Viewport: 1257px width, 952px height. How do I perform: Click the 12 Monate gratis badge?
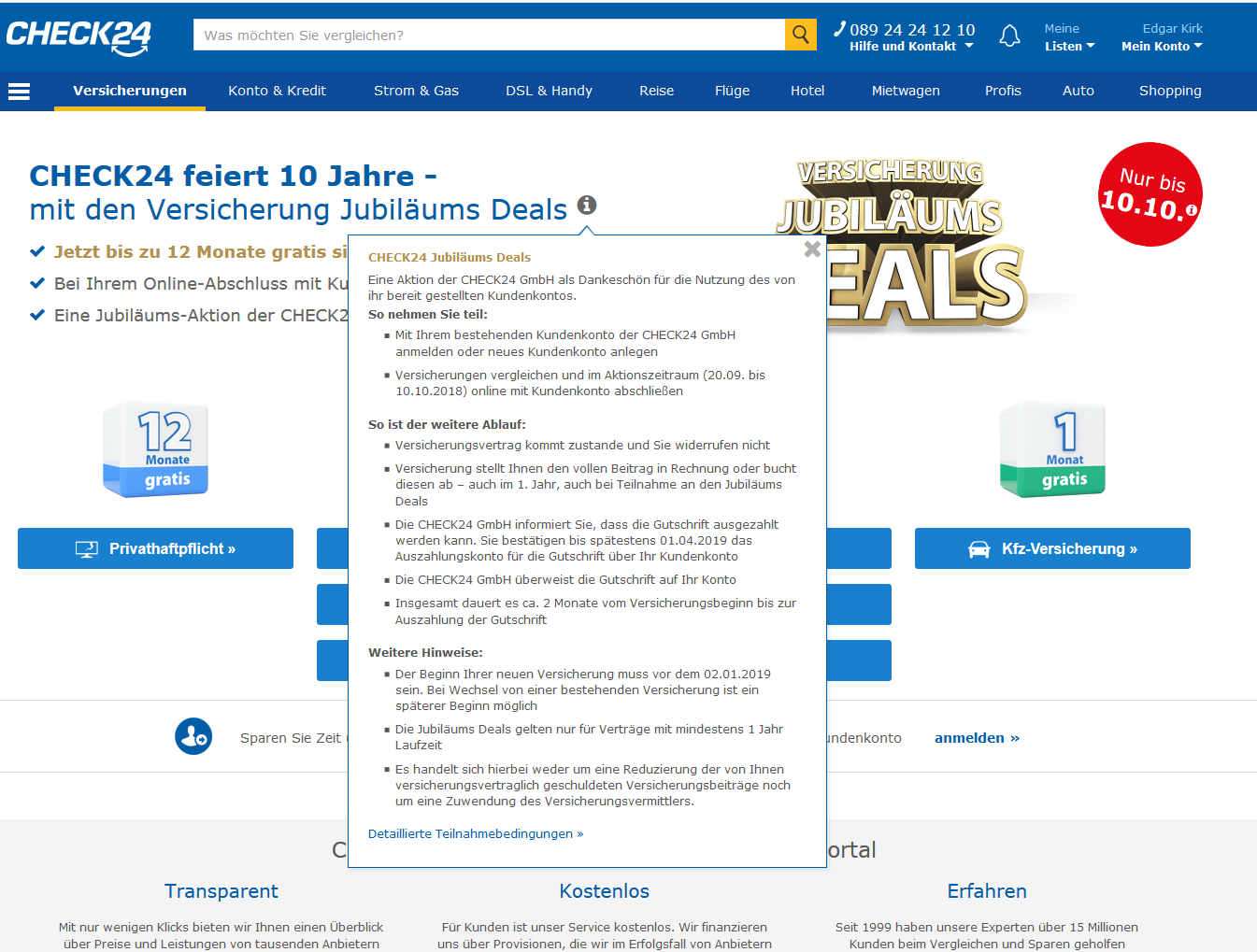click(155, 449)
